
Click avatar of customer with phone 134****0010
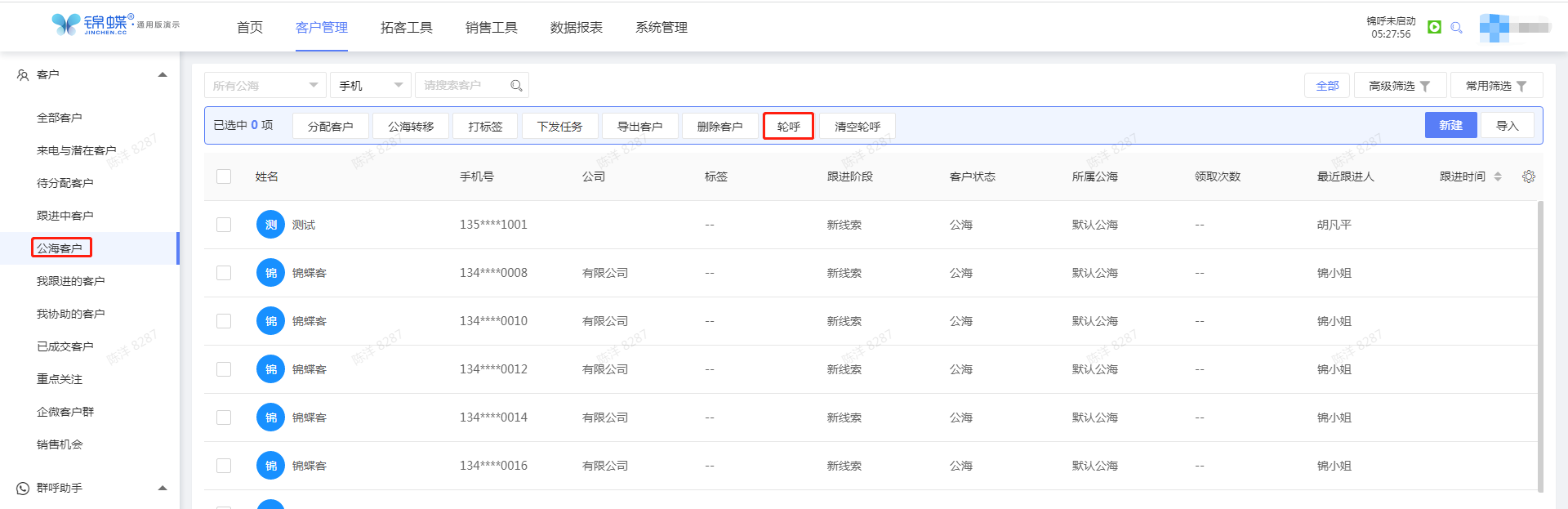tap(270, 321)
